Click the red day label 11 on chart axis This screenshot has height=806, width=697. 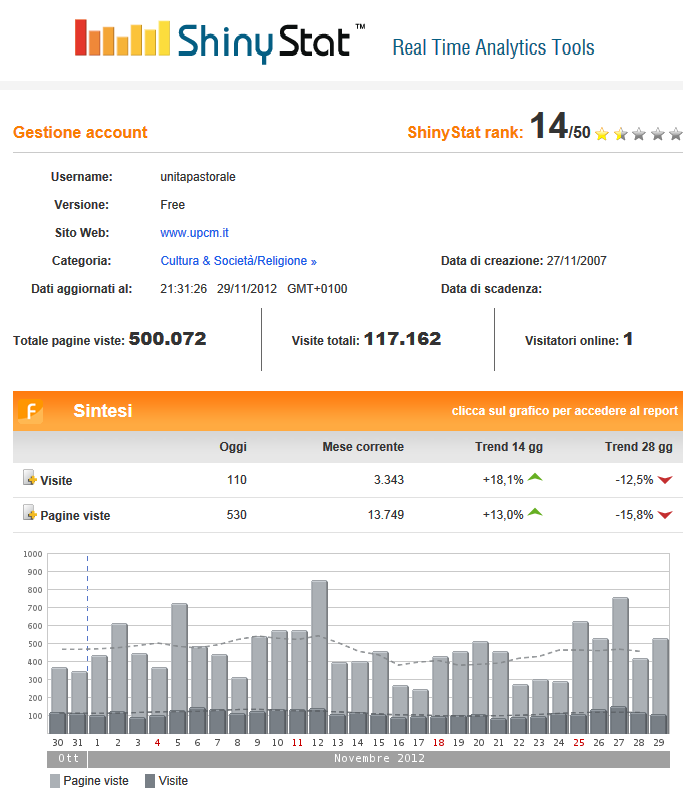click(297, 743)
